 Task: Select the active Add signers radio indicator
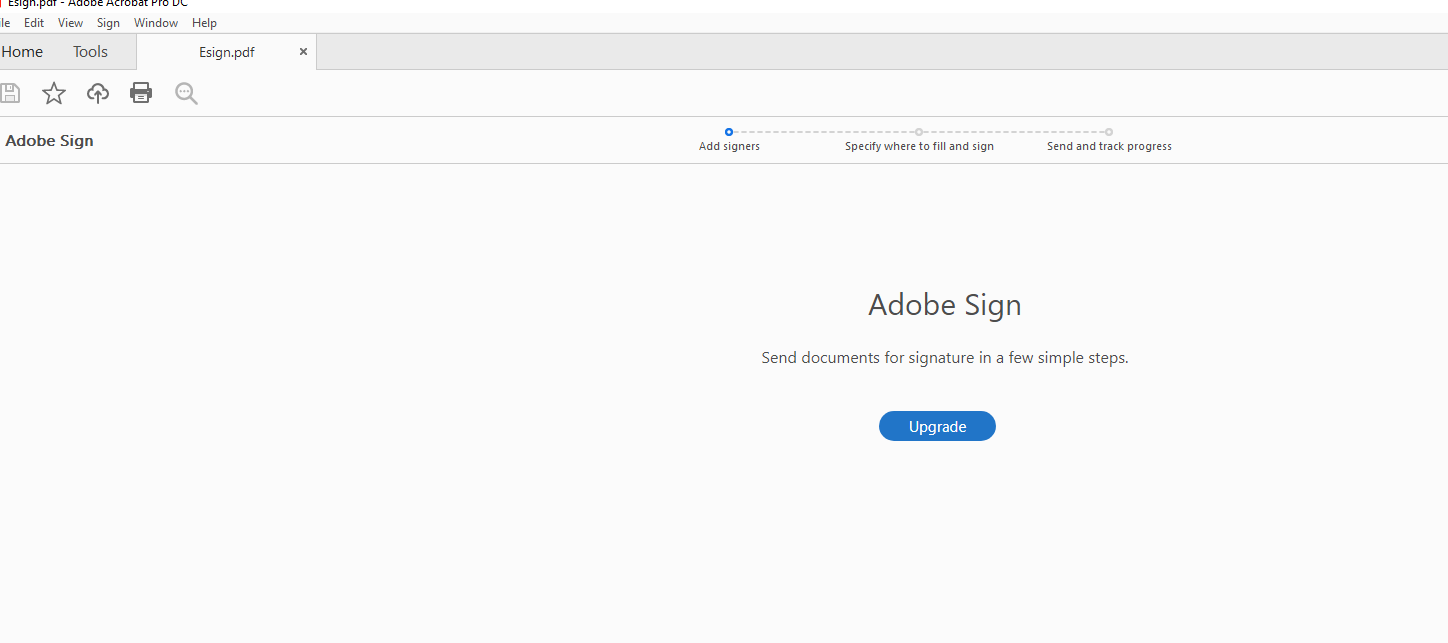point(728,131)
